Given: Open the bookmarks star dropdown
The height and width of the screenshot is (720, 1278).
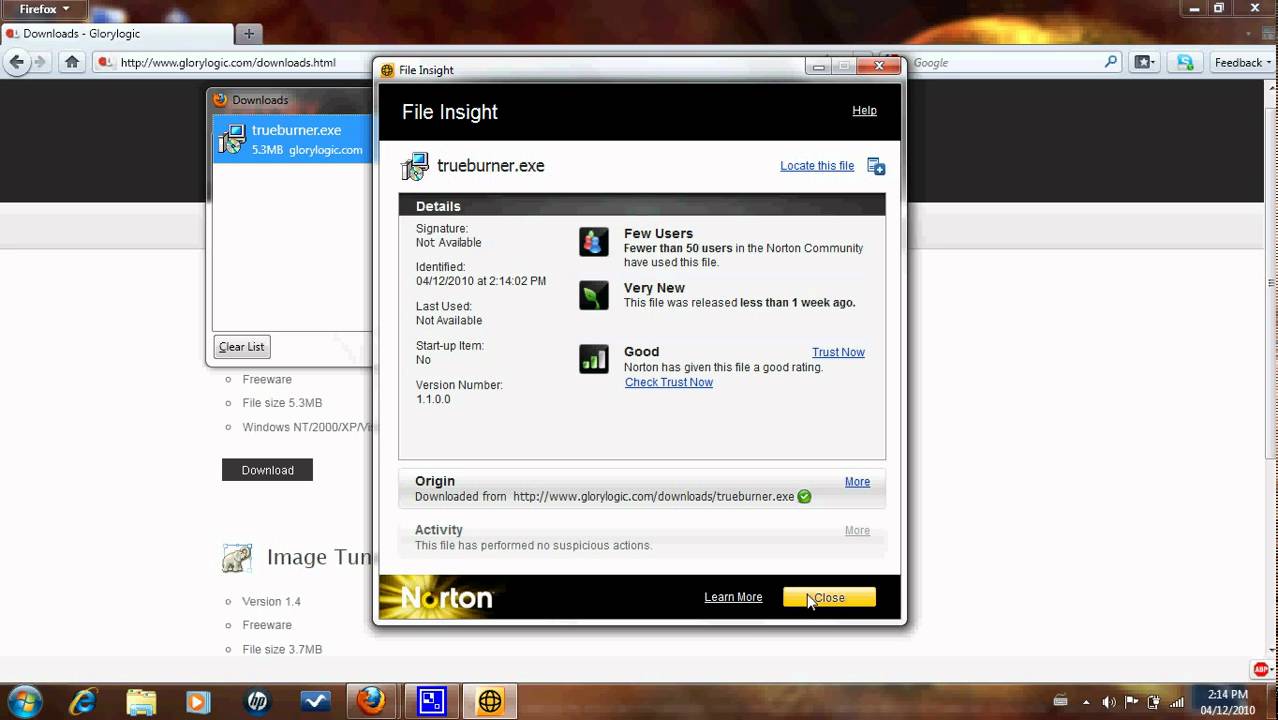Looking at the screenshot, I should (x=1145, y=62).
